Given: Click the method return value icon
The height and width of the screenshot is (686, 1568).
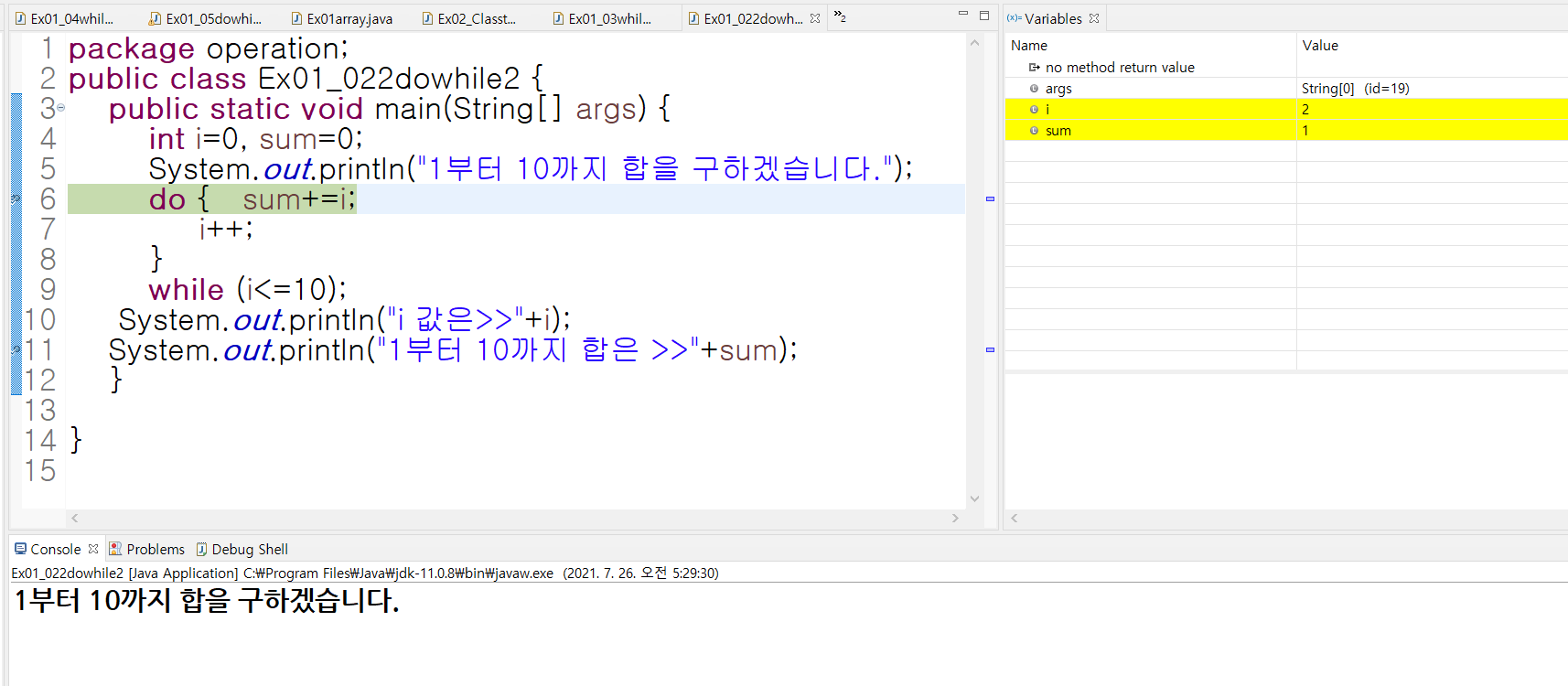Looking at the screenshot, I should click(x=1035, y=67).
